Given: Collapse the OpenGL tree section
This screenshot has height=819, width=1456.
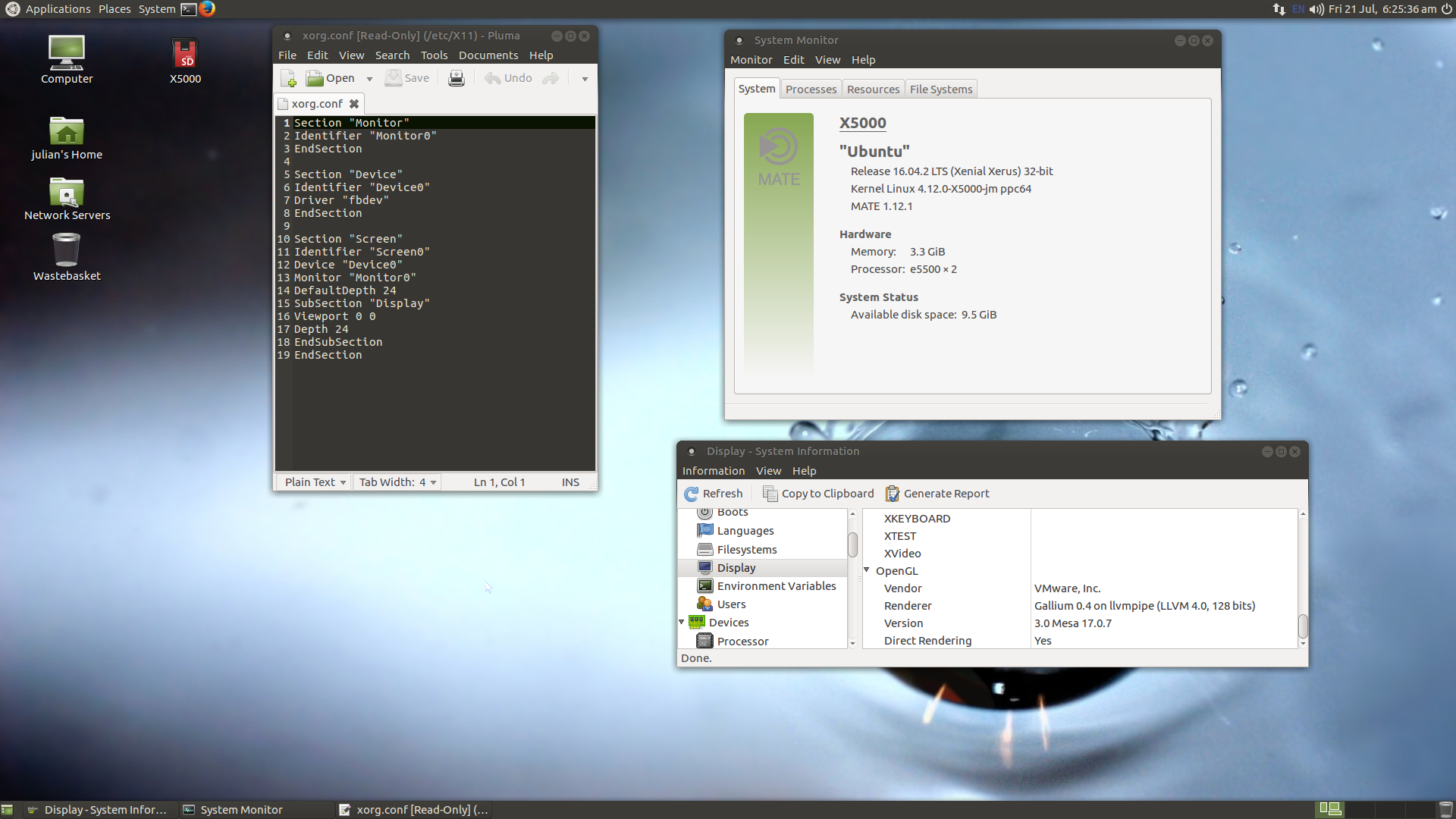Looking at the screenshot, I should 867,570.
